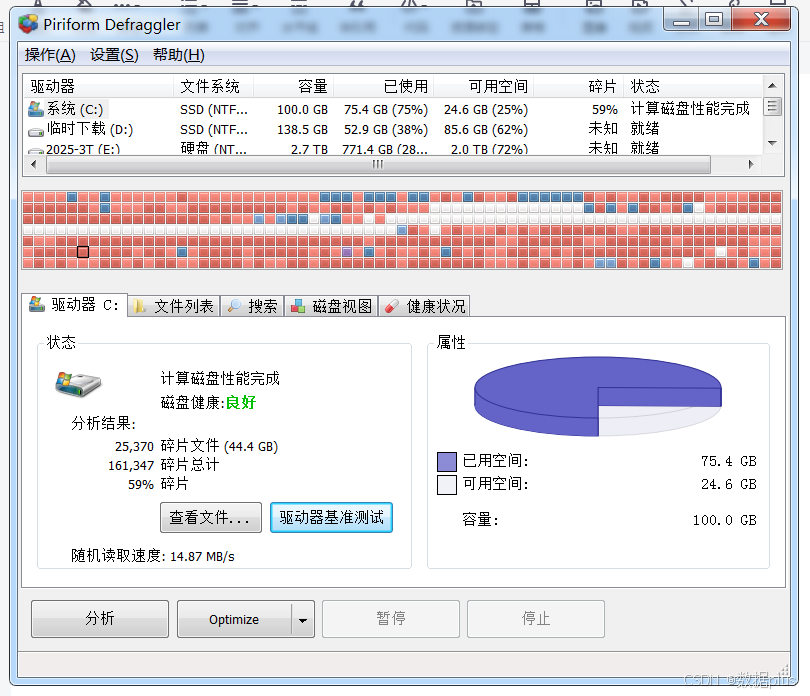Screen dimensions: 810x696
Task: Click the 可用空间 white legend swatch
Action: tap(447, 485)
